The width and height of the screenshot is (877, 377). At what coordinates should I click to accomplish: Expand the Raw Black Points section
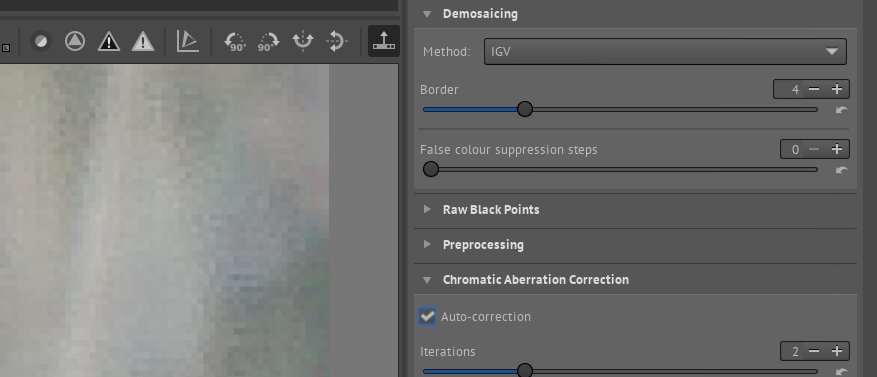tap(427, 210)
